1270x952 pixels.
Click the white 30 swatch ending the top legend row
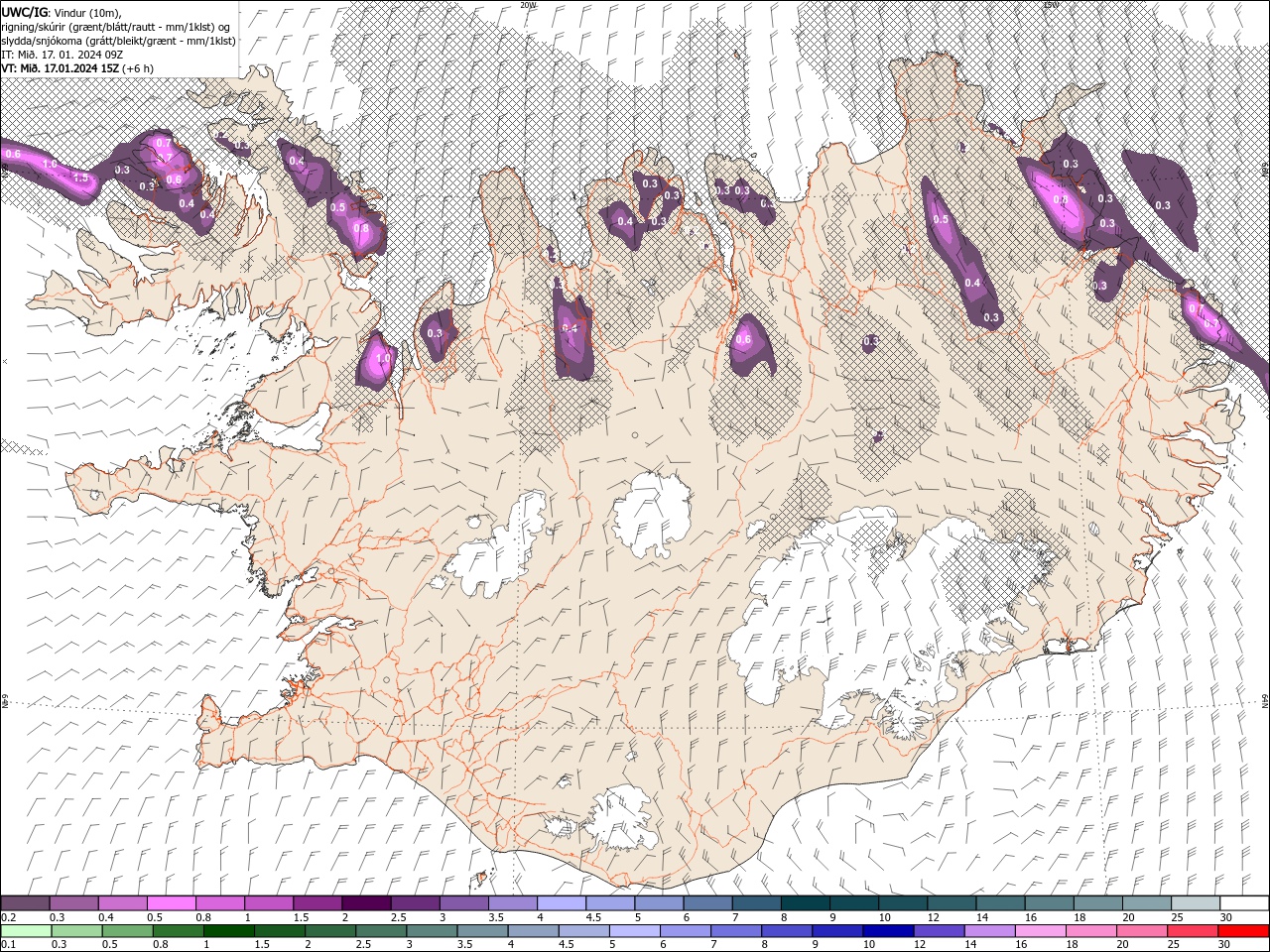(1245, 903)
